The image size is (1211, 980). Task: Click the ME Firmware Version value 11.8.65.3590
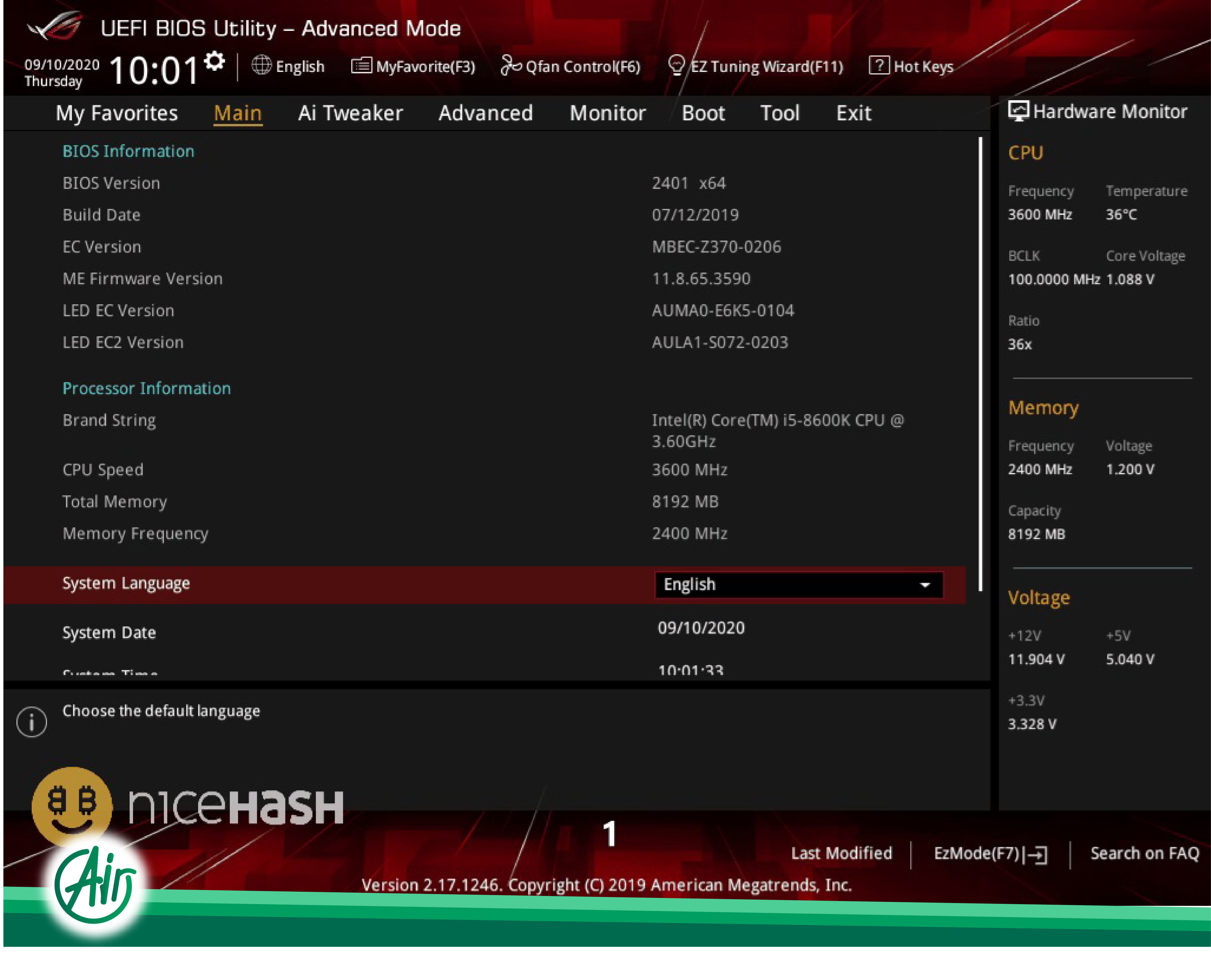(701, 278)
